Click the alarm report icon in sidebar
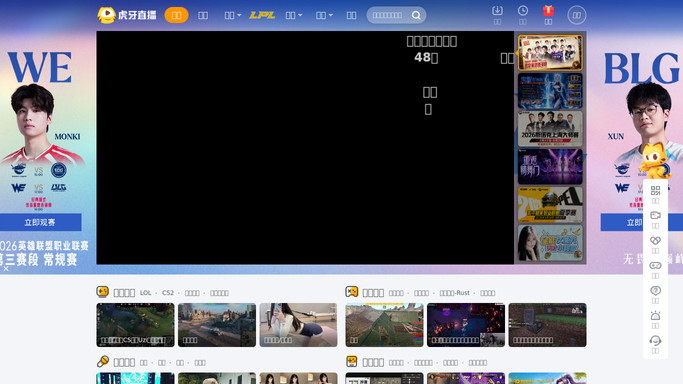The height and width of the screenshot is (384, 683). (x=655, y=315)
